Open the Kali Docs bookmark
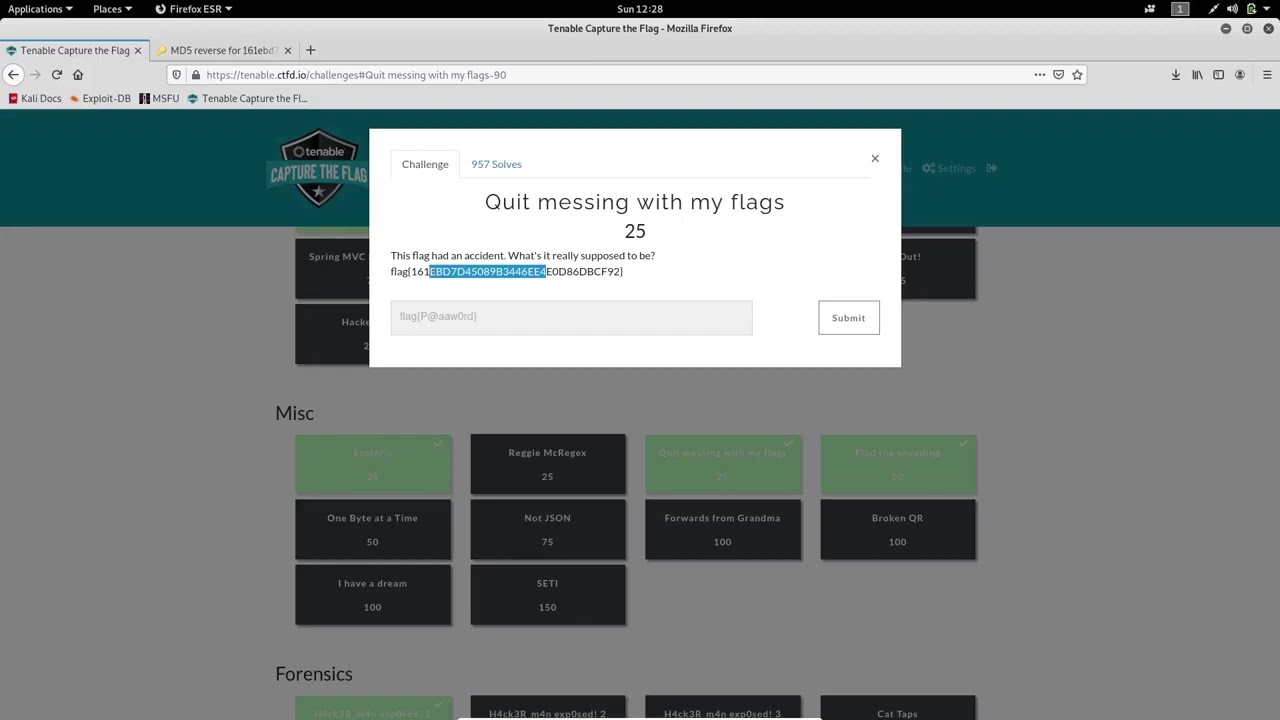This screenshot has height=720, width=1280. click(35, 98)
